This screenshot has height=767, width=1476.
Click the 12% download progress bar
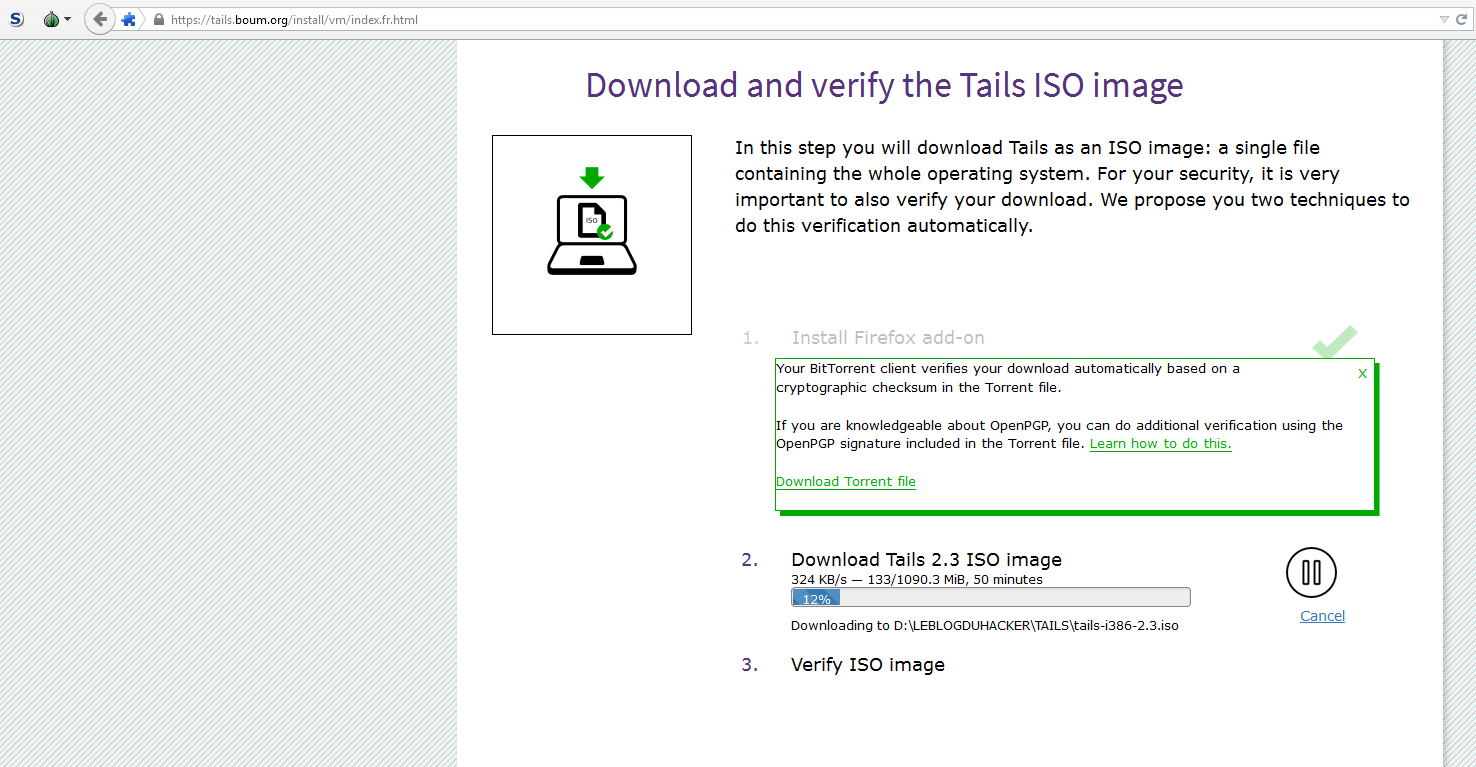tap(990, 598)
